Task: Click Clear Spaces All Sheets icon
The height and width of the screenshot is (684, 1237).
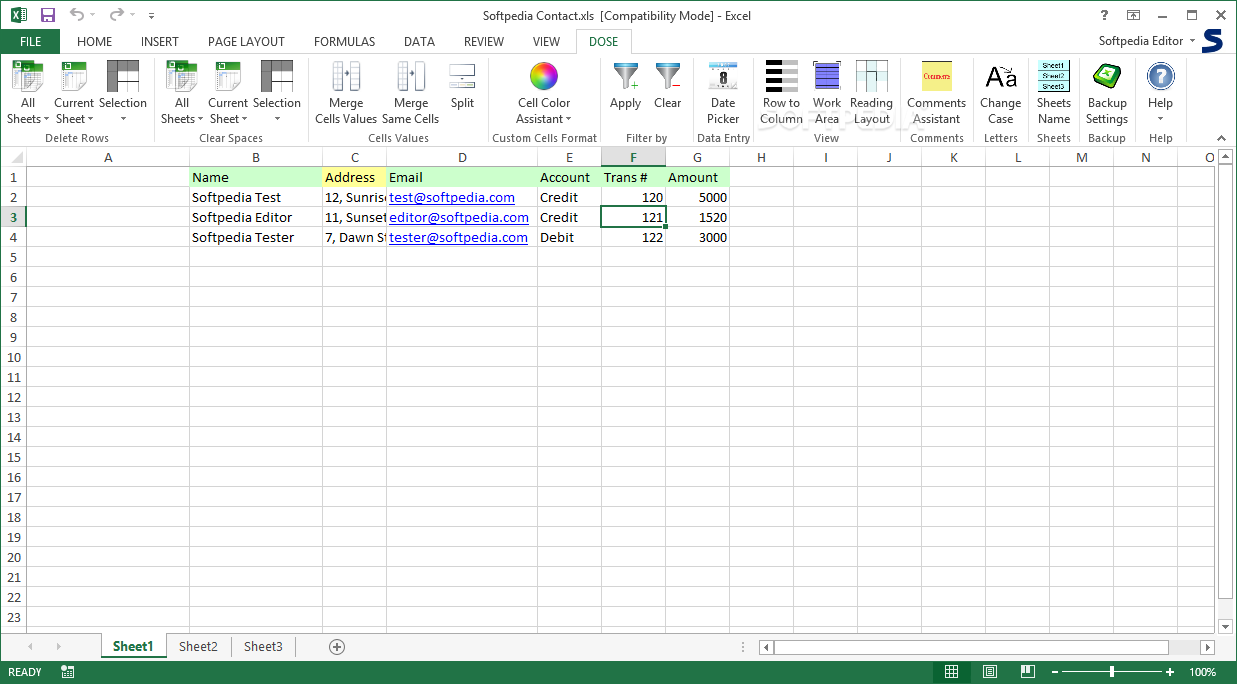Action: tap(182, 77)
